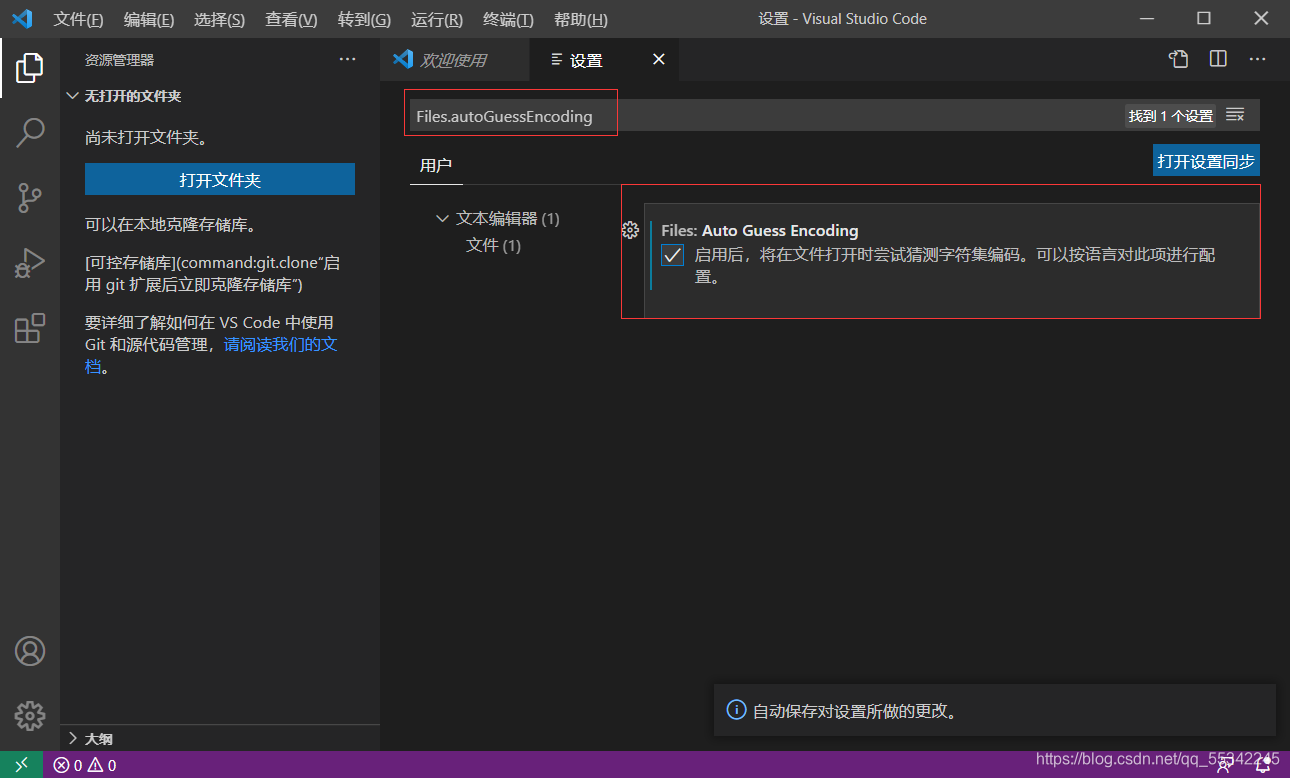This screenshot has height=778, width=1290.
Task: Switch to the 欢迎使用 tab
Action: coord(454,60)
